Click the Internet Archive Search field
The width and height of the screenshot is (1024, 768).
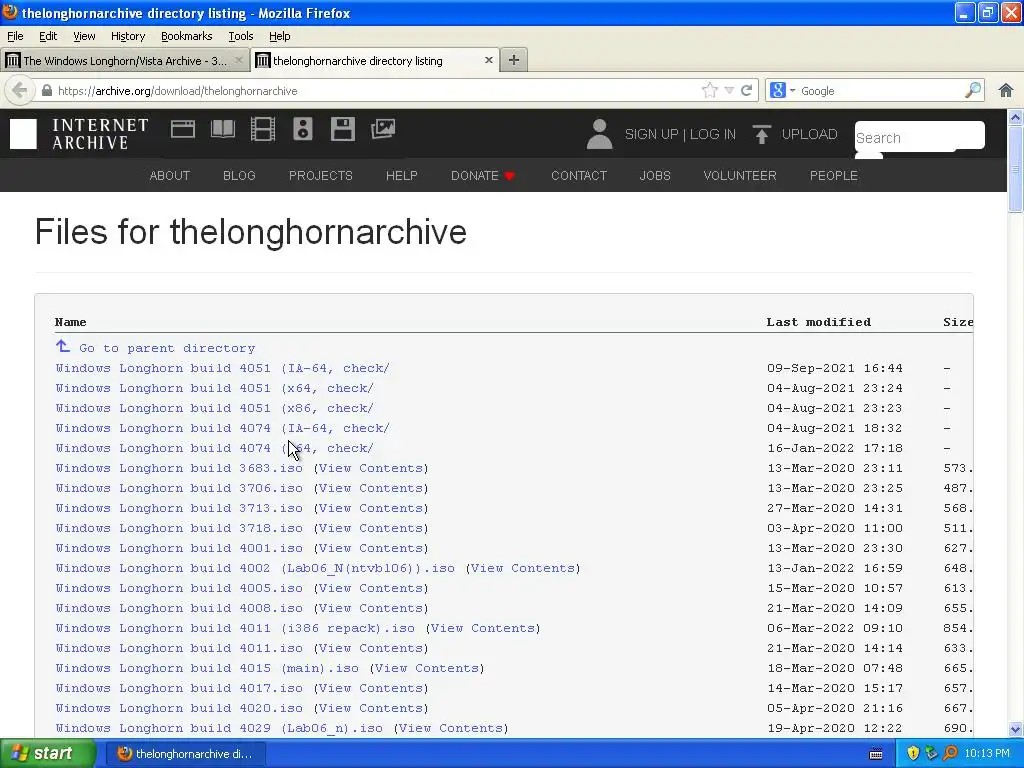tap(920, 136)
